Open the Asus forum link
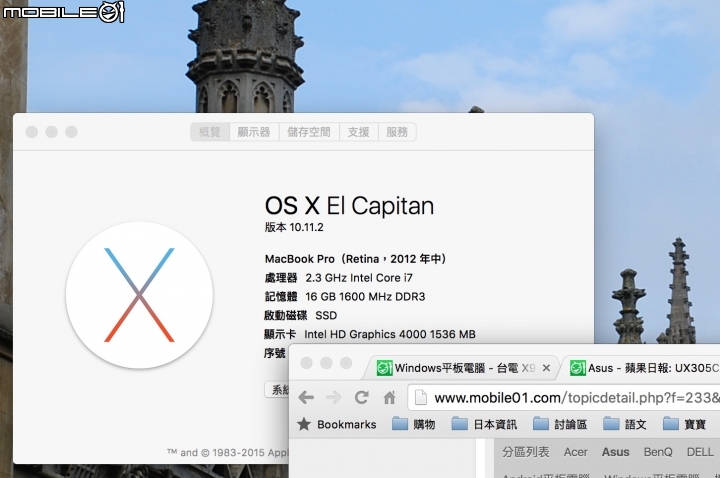The width and height of the screenshot is (720, 478). point(615,452)
